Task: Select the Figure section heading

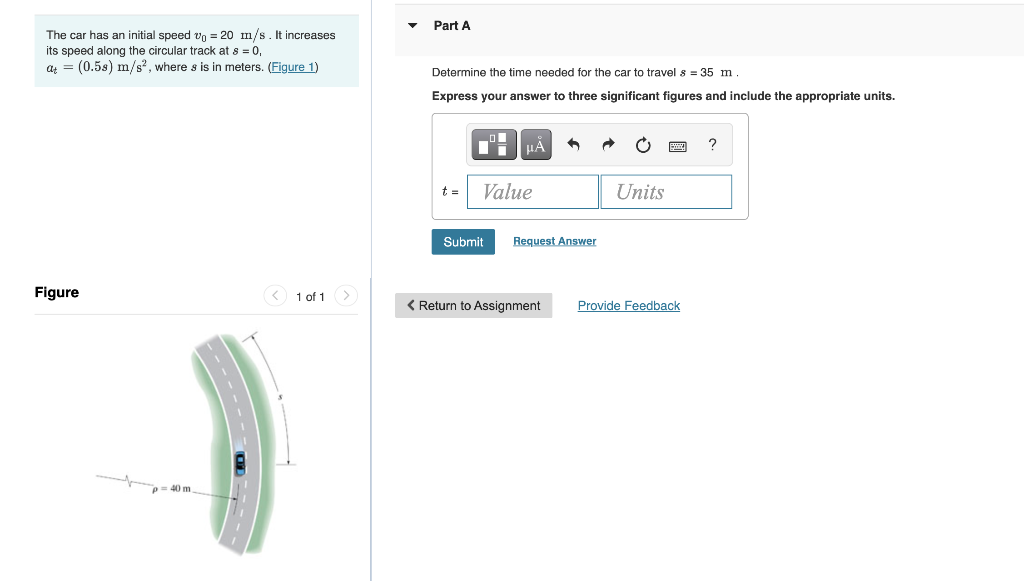Action: click(56, 292)
